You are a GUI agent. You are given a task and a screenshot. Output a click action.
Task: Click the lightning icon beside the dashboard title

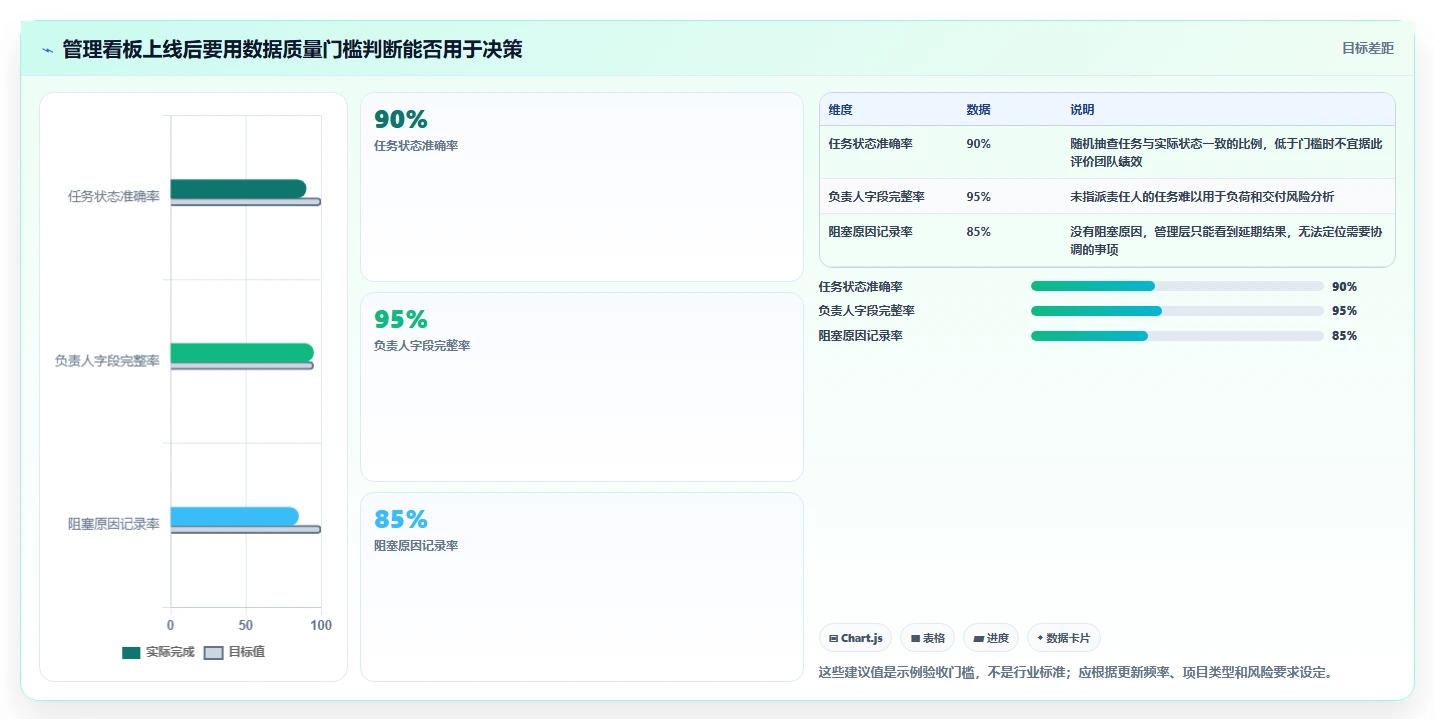coord(48,49)
